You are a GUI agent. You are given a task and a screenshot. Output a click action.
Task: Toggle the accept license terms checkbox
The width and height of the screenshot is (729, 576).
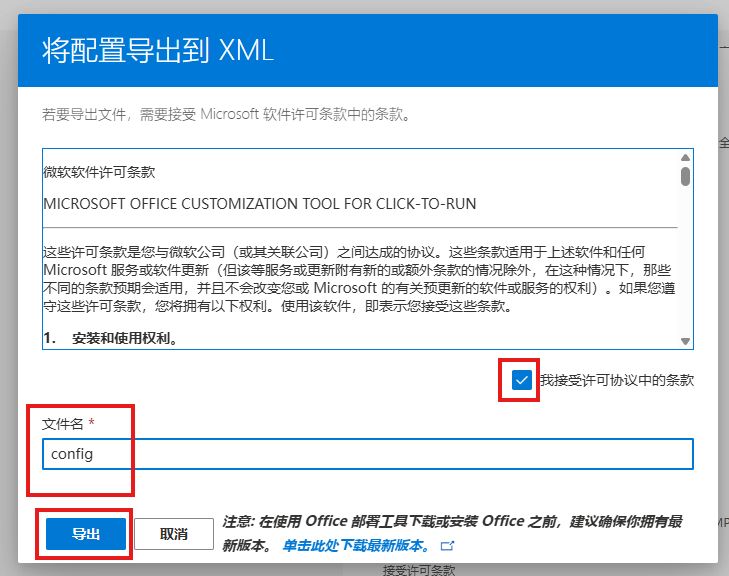tap(521, 380)
